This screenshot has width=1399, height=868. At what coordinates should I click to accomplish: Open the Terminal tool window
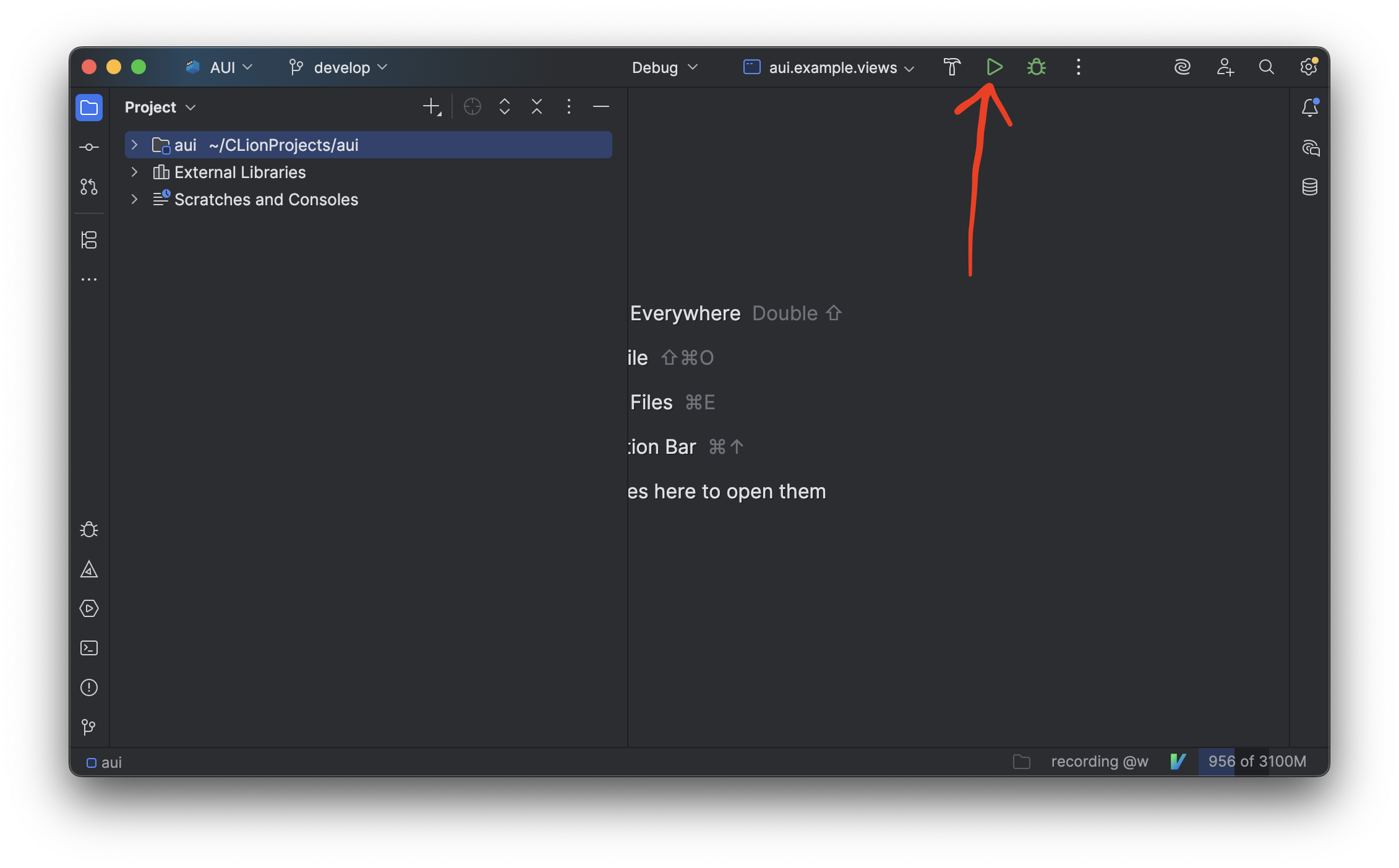pos(89,648)
